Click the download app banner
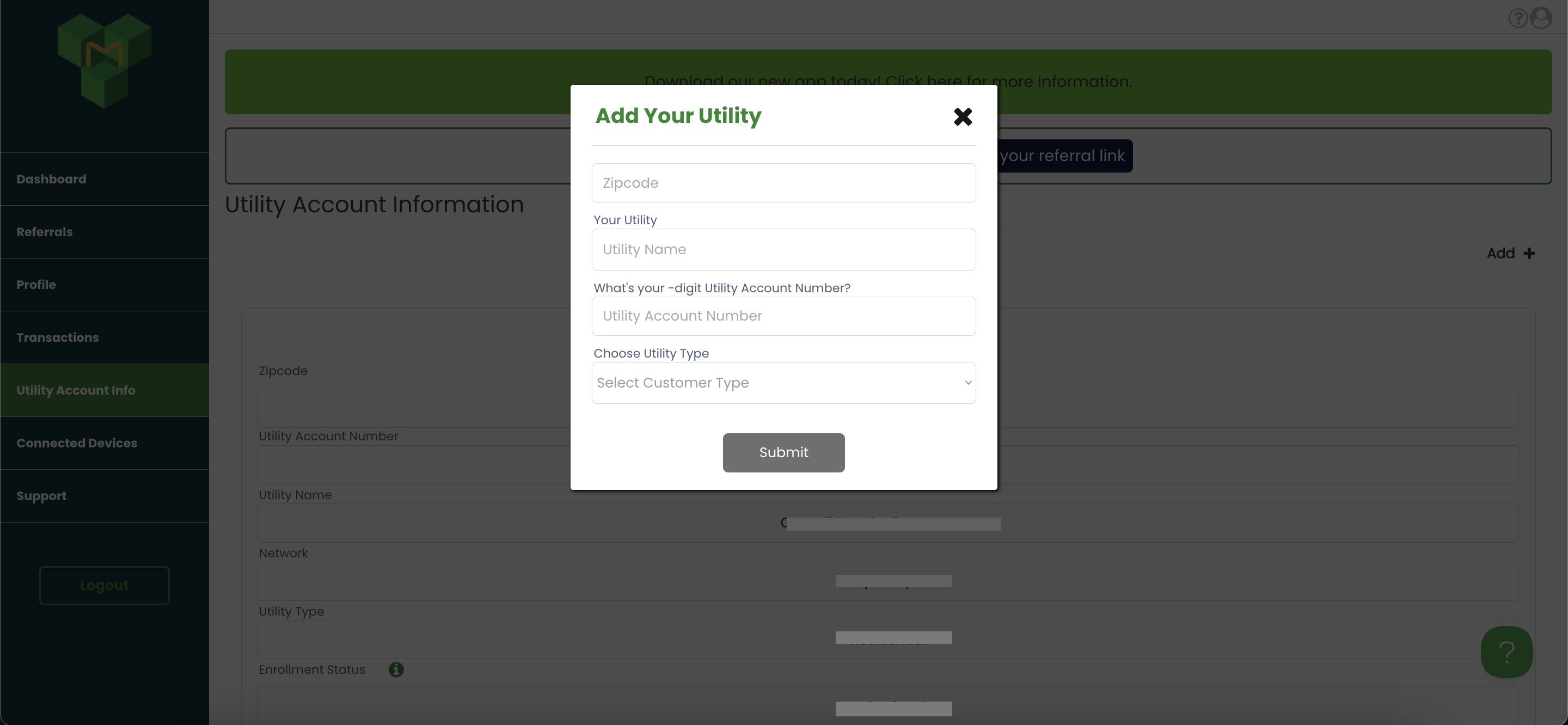 (x=887, y=82)
